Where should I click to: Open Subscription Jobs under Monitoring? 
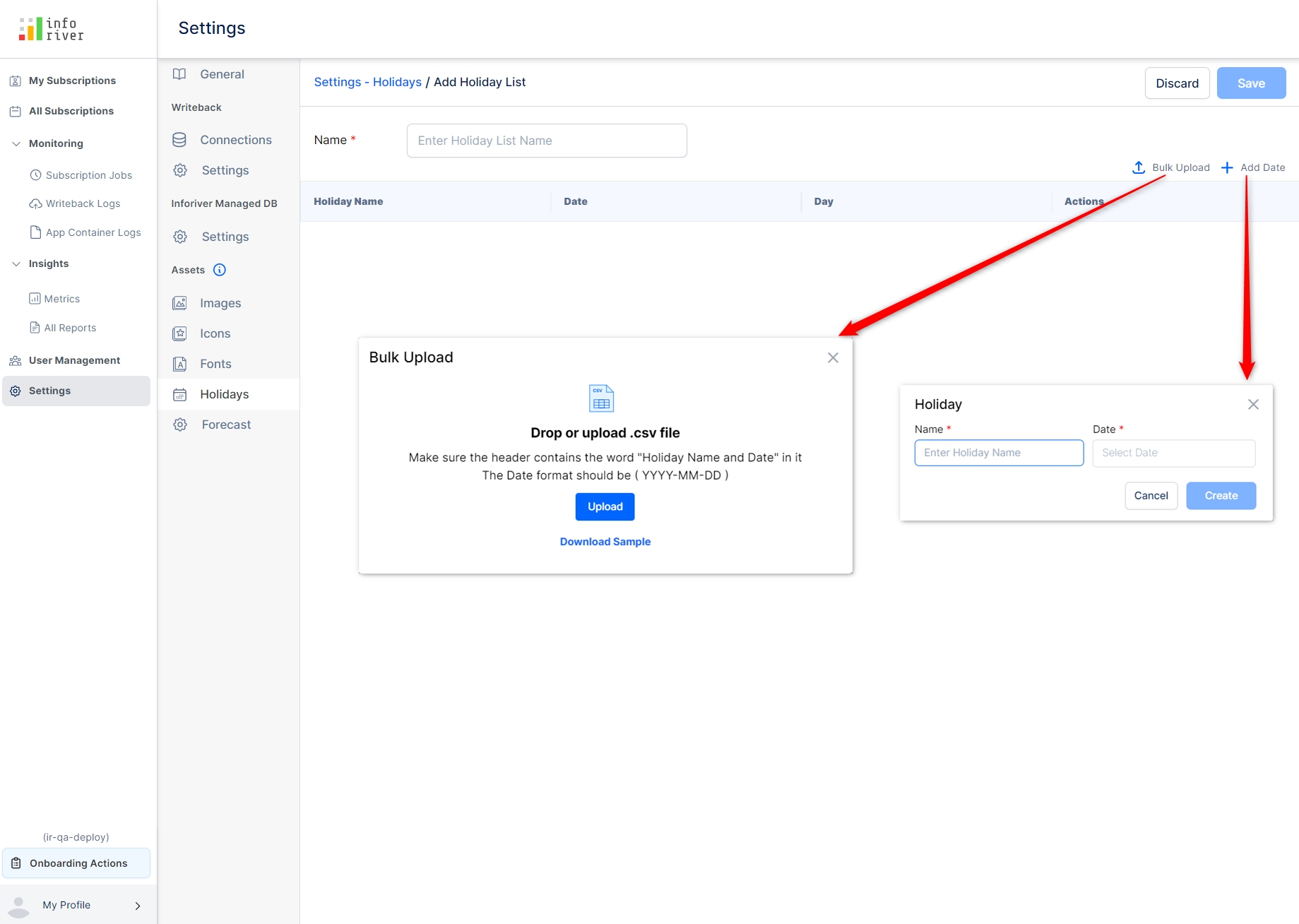coord(88,175)
